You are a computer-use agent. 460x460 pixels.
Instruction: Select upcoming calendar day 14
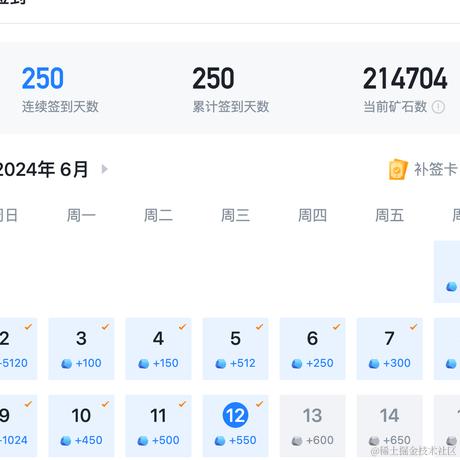click(x=389, y=426)
